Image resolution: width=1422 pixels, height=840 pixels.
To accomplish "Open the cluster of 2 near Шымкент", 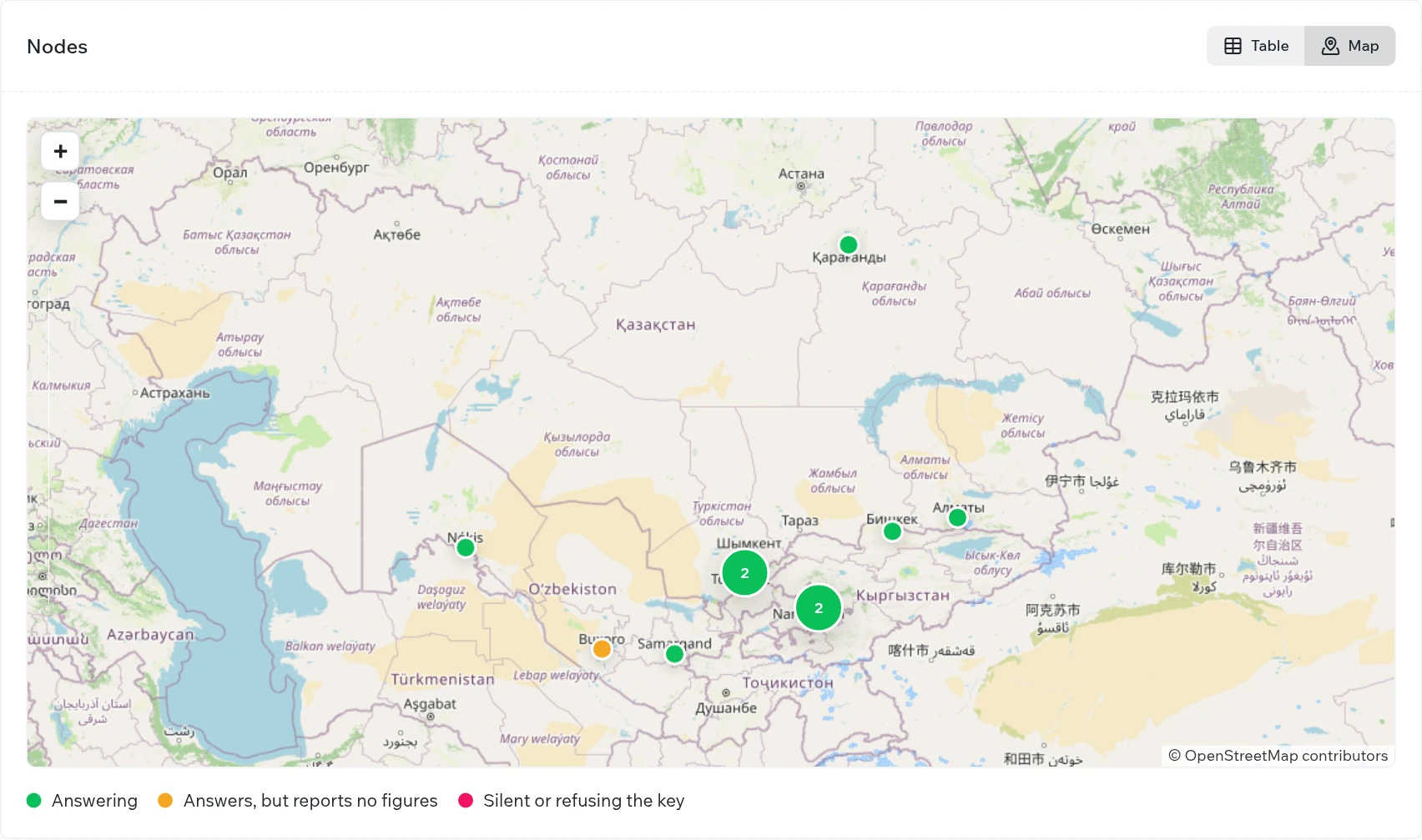I will click(x=744, y=573).
